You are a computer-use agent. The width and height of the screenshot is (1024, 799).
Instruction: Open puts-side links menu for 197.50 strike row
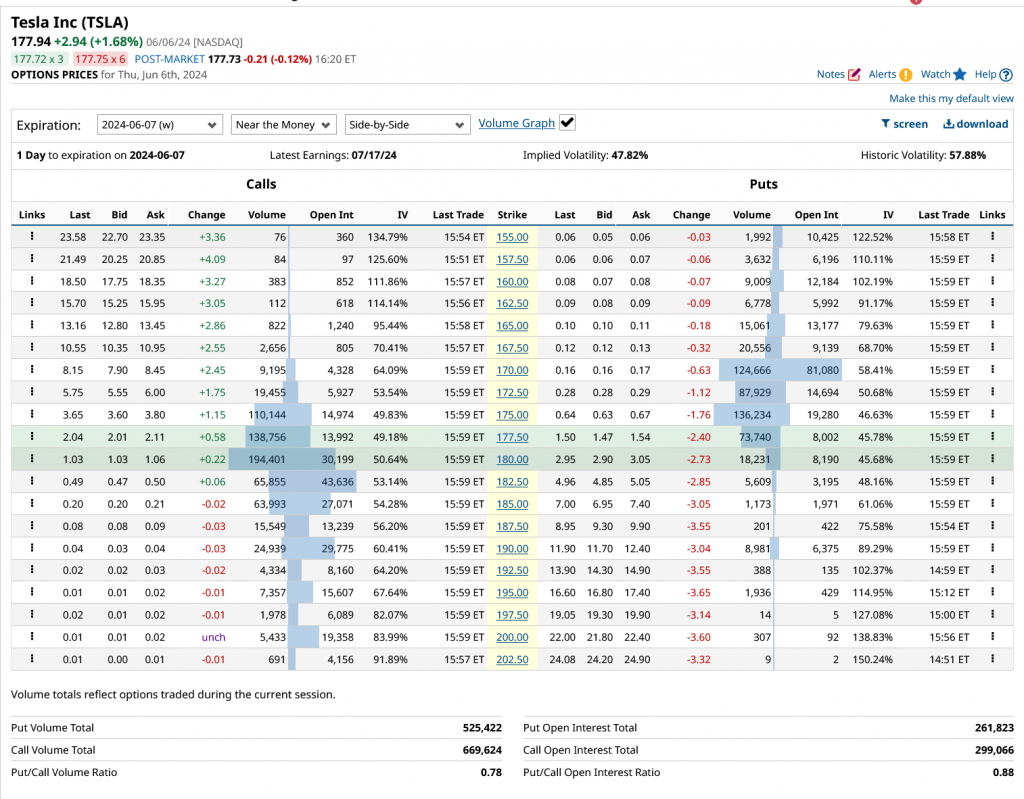[993, 614]
